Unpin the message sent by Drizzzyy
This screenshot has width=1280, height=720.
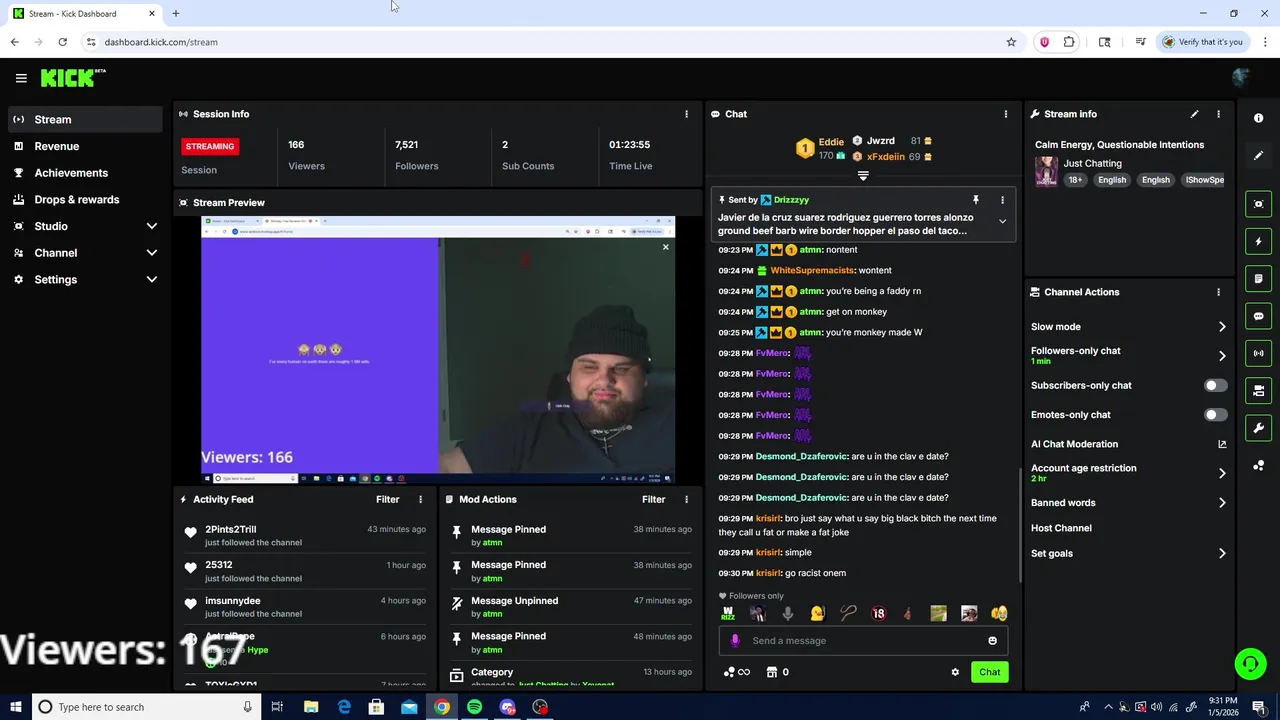tap(976, 200)
